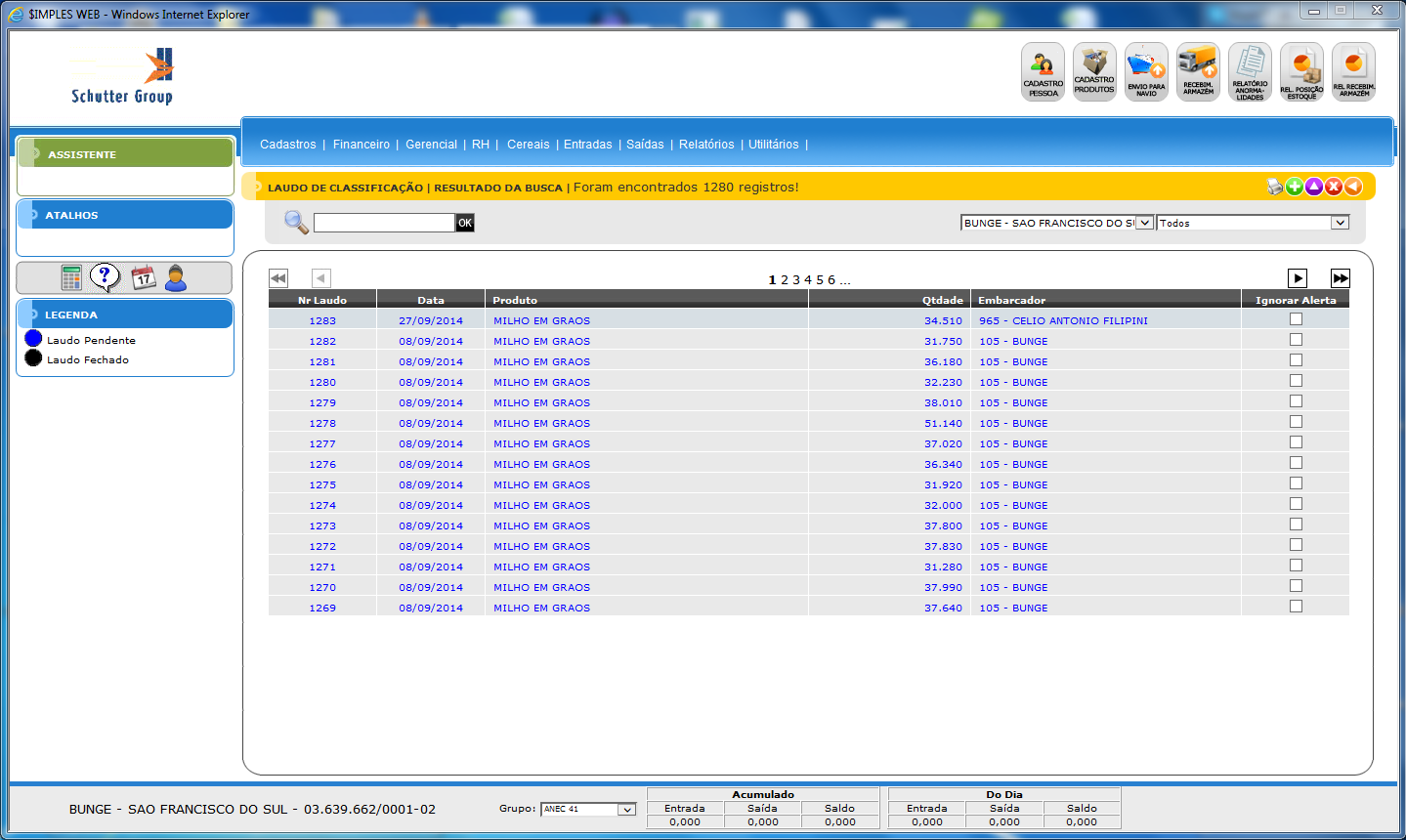Click the OK search button

click(x=465, y=223)
